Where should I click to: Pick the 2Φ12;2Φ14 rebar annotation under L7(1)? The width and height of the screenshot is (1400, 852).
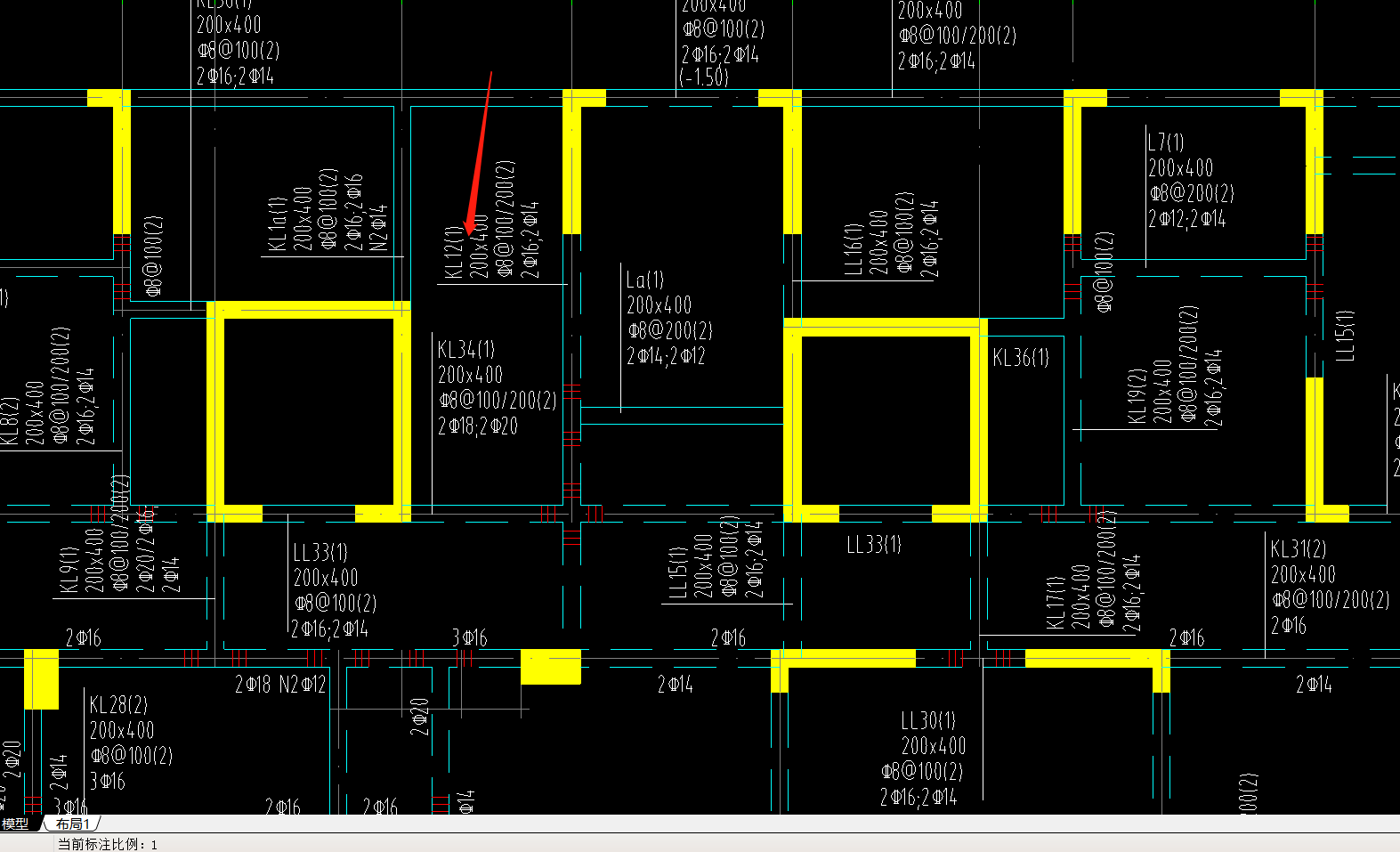click(1187, 219)
